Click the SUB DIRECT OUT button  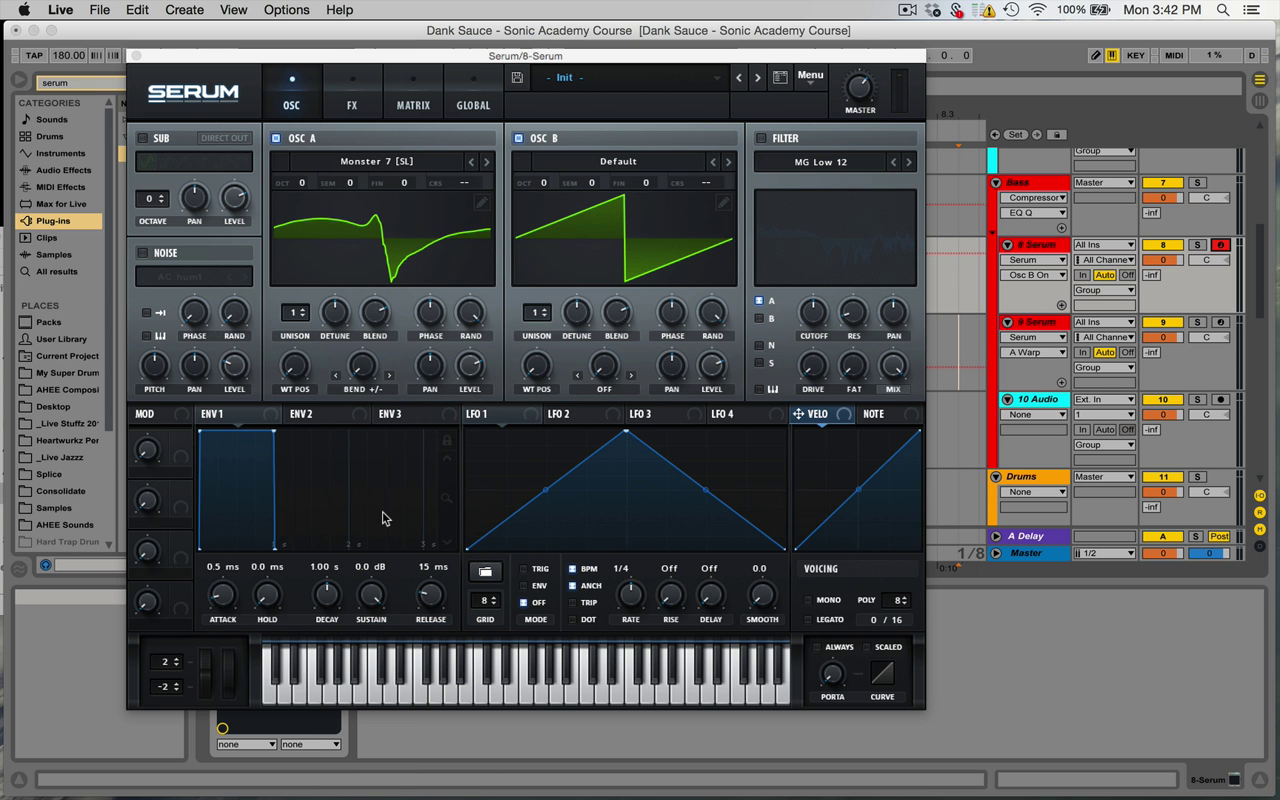pyautogui.click(x=224, y=138)
